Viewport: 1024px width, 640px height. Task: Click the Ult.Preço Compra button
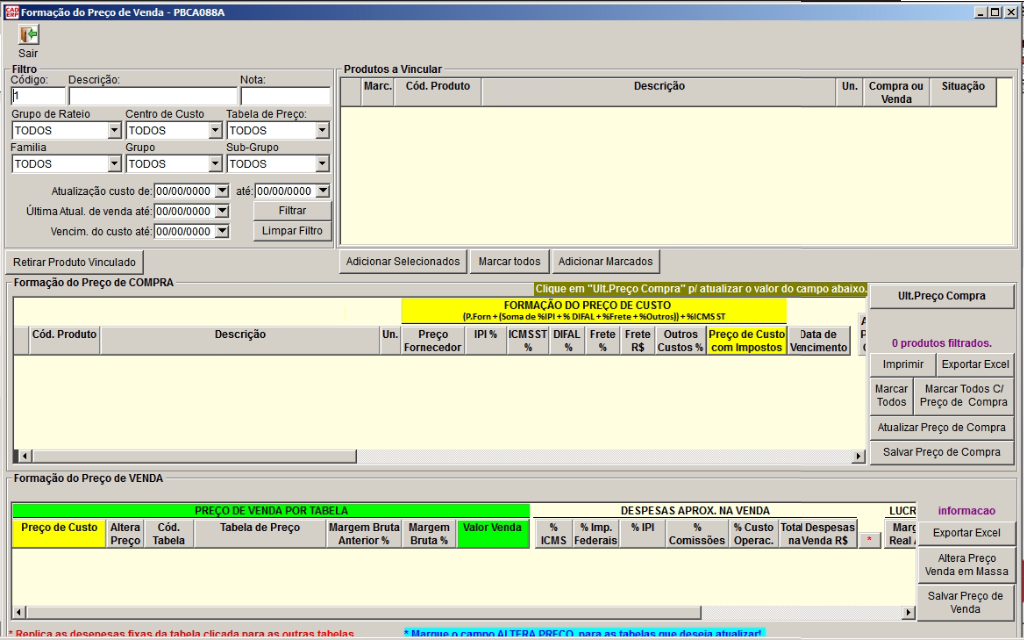click(941, 296)
